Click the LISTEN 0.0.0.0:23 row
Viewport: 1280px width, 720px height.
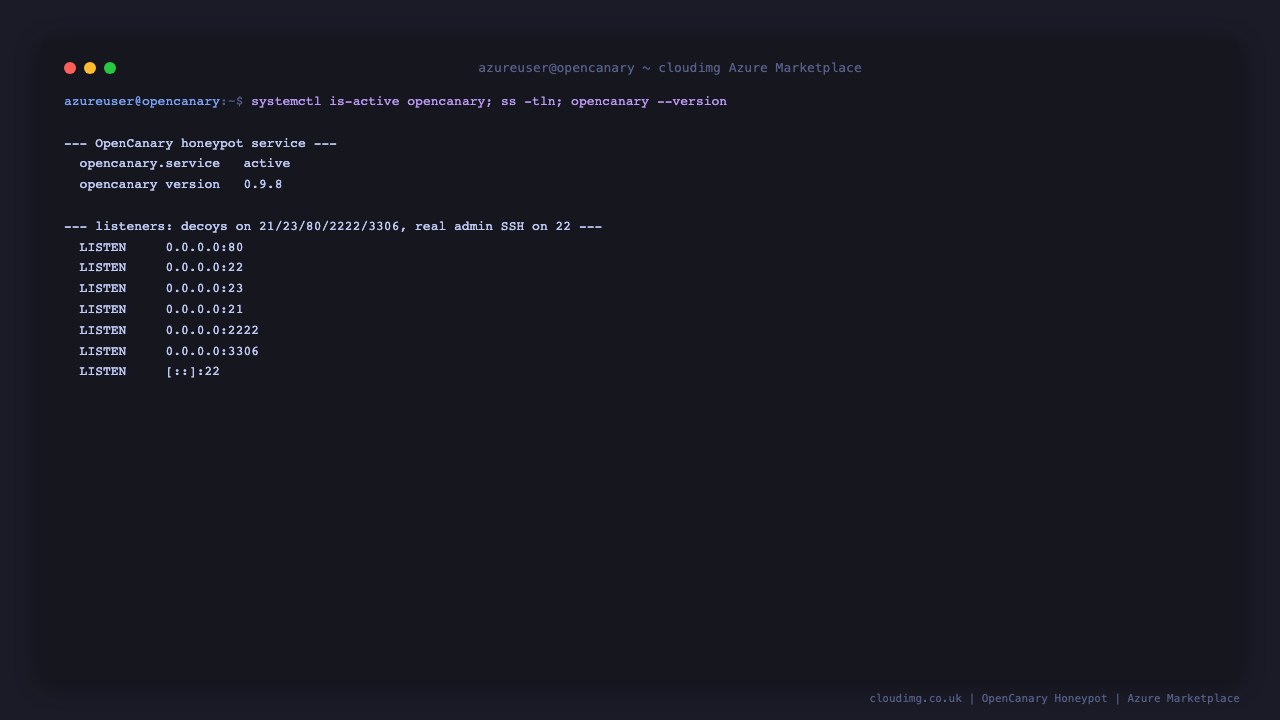[161, 289]
